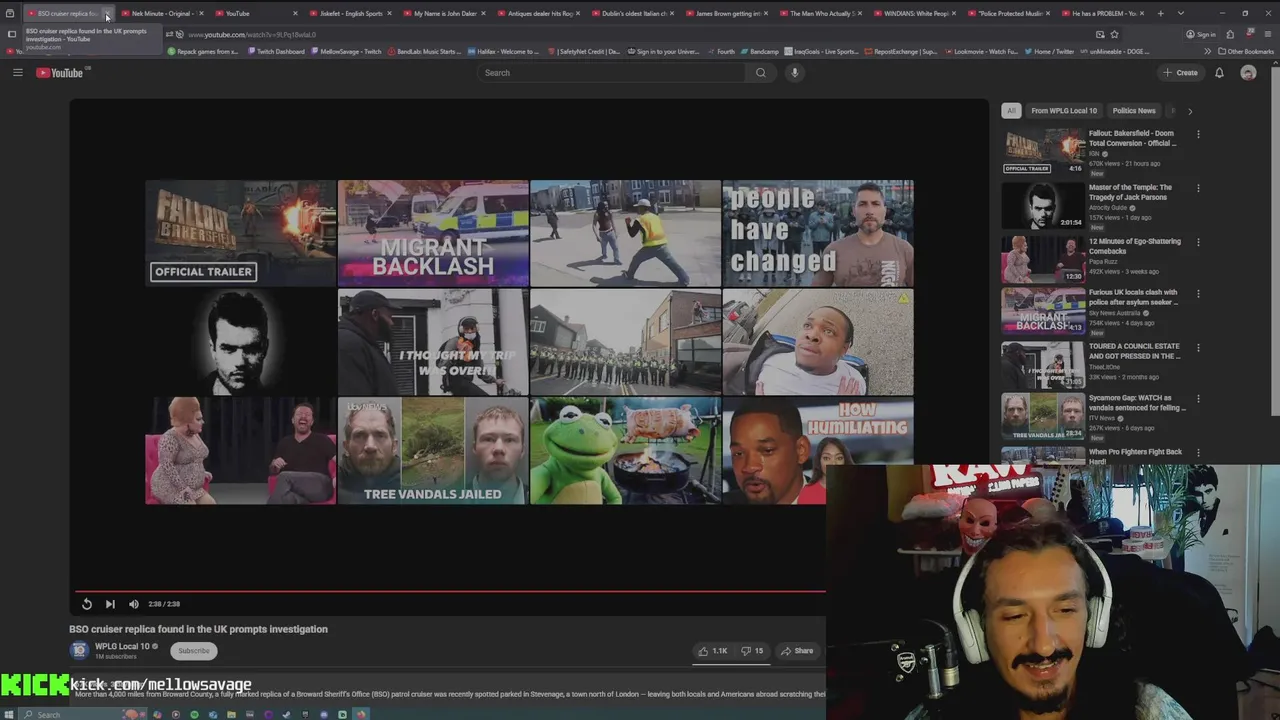Open the TOURED A COUNCIL ESTATE title
The height and width of the screenshot is (720, 1280).
point(1135,351)
